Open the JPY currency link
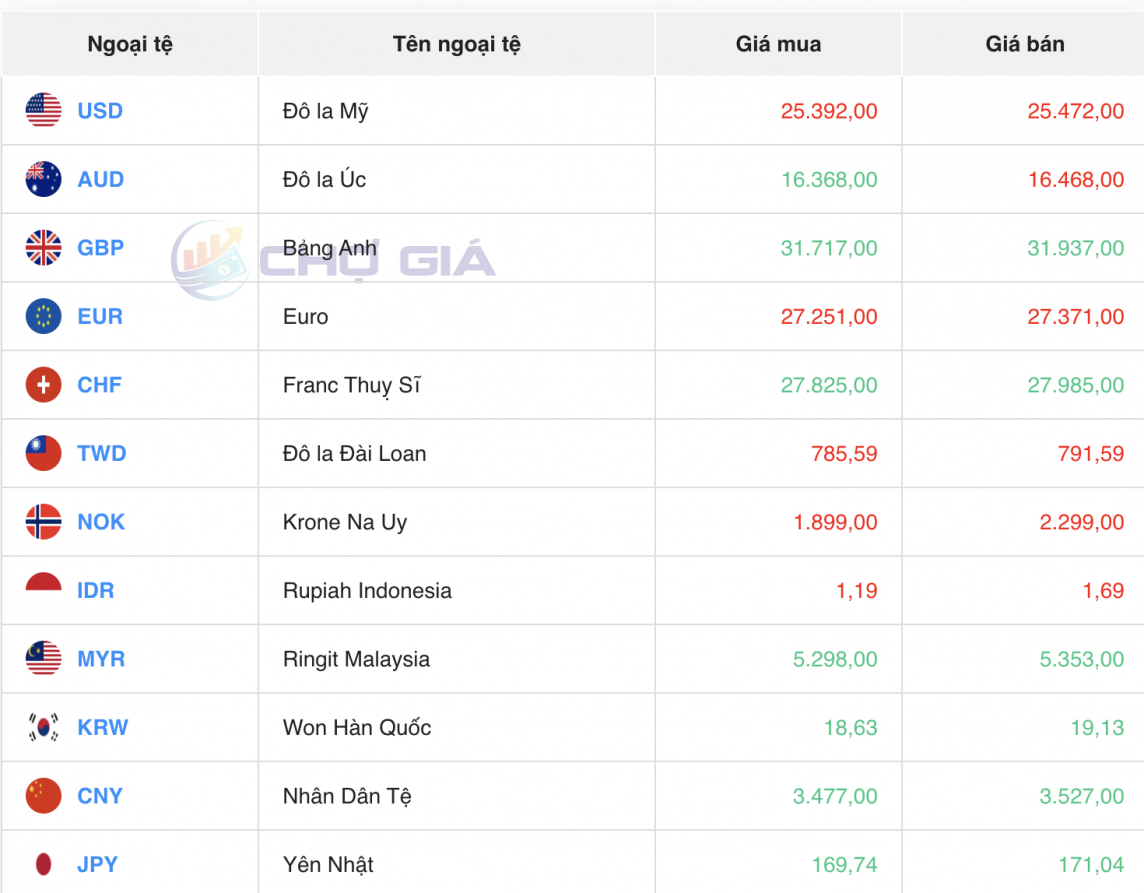Image resolution: width=1144 pixels, height=893 pixels. click(97, 865)
